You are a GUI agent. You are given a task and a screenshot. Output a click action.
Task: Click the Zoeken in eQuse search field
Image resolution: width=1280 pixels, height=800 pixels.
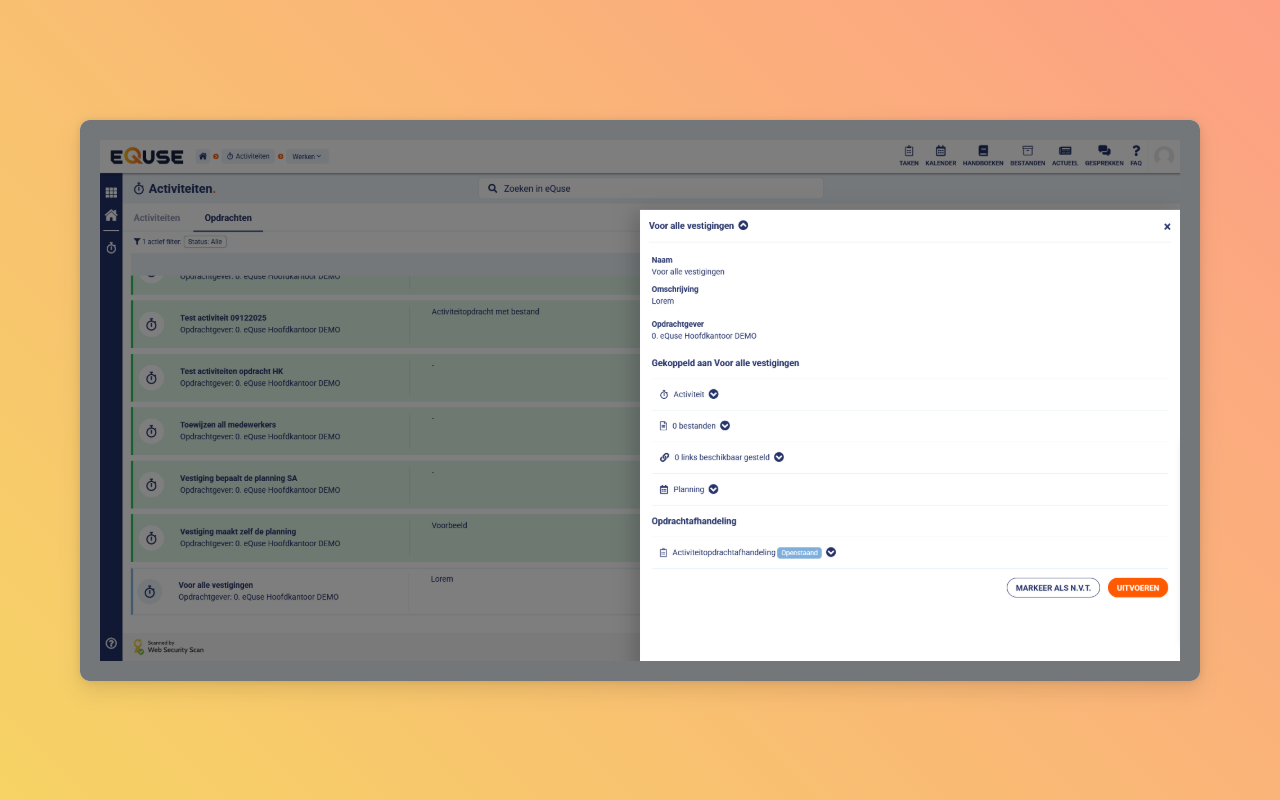pos(651,188)
